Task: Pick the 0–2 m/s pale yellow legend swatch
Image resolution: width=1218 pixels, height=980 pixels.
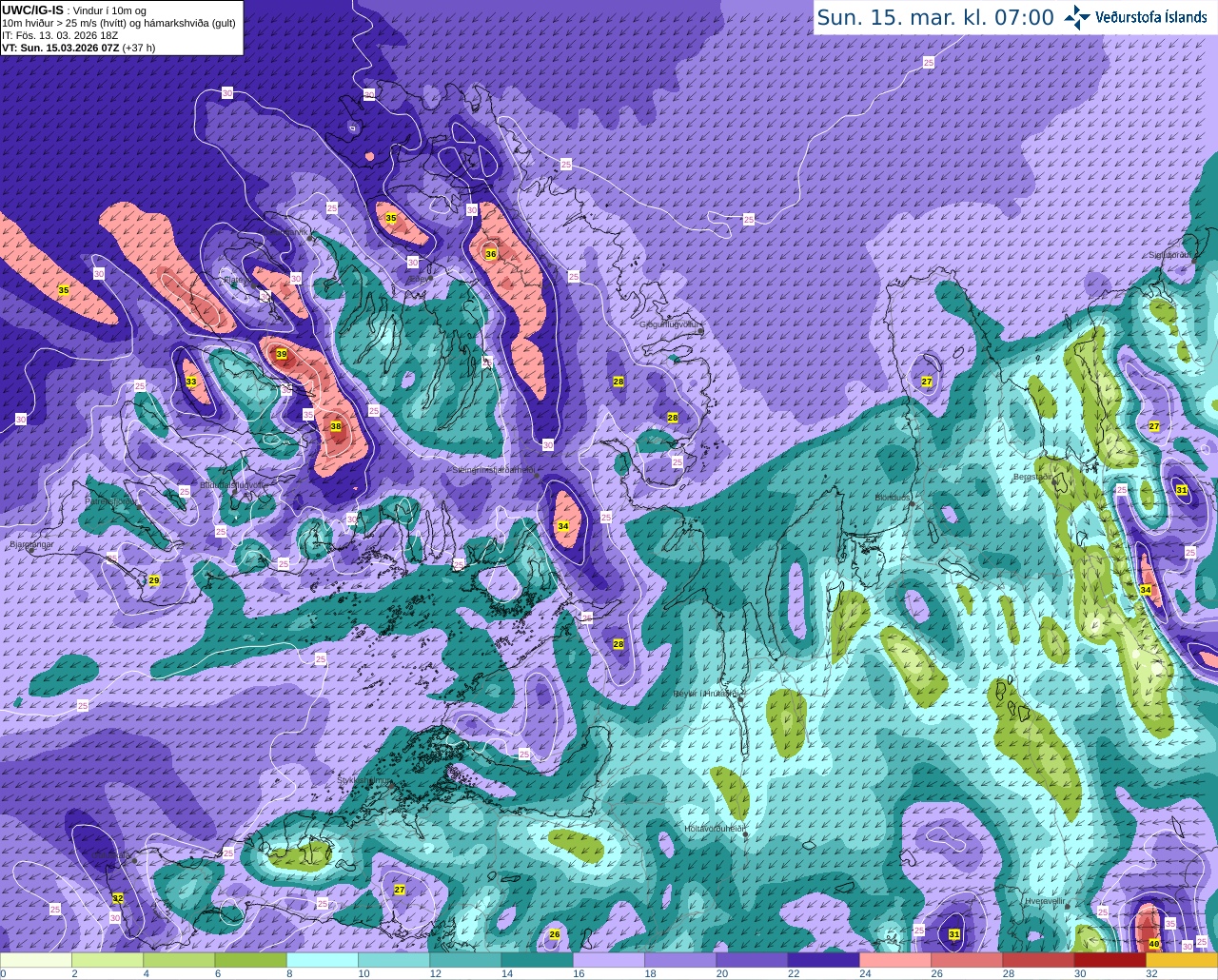Action: (36, 960)
